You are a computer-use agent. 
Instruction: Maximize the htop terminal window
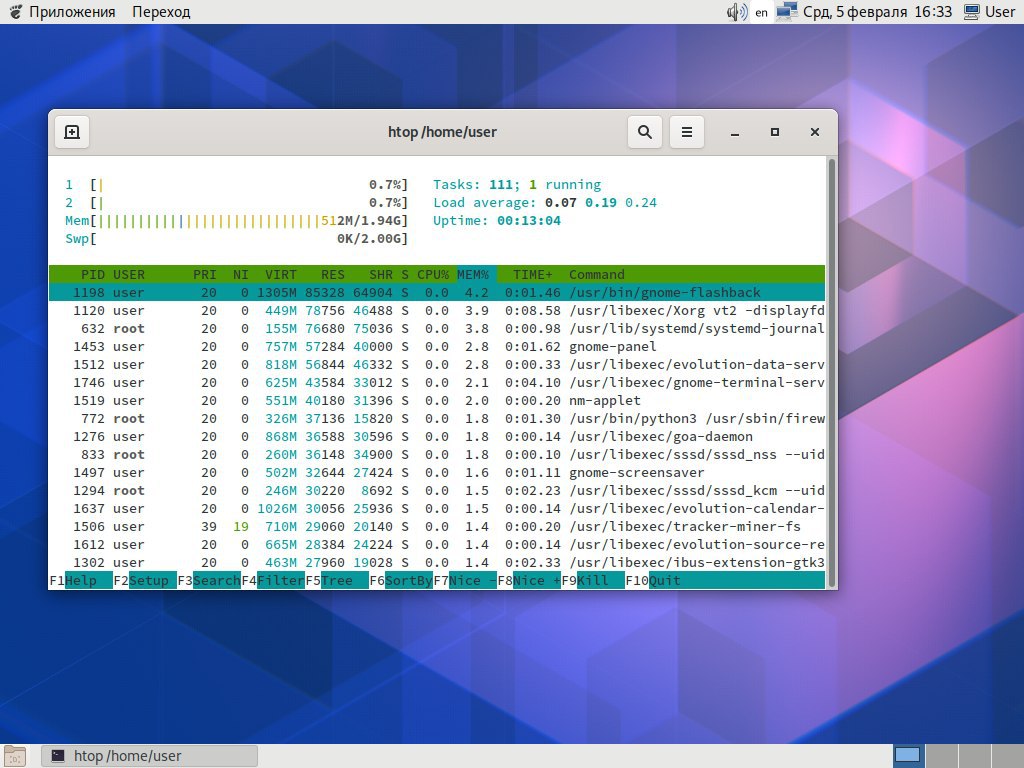[775, 132]
